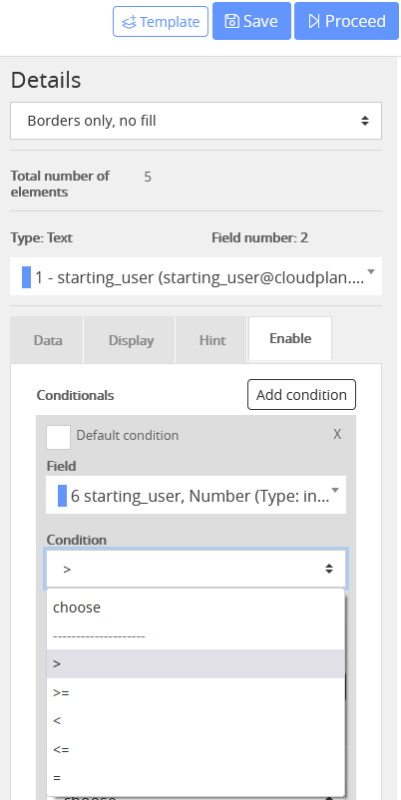Click Add condition button
The height and width of the screenshot is (800, 401).
pyautogui.click(x=302, y=394)
